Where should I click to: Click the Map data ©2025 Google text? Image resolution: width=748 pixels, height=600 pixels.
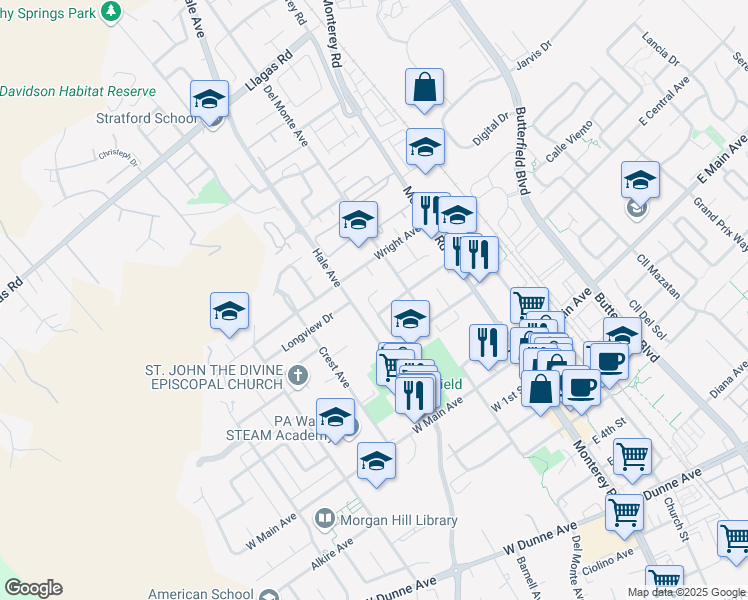(x=687, y=592)
